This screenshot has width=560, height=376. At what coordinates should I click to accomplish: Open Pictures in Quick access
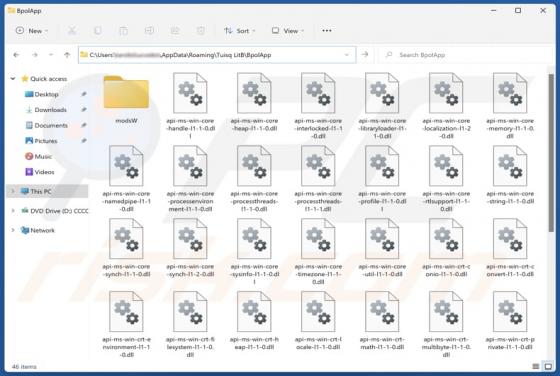[46, 141]
